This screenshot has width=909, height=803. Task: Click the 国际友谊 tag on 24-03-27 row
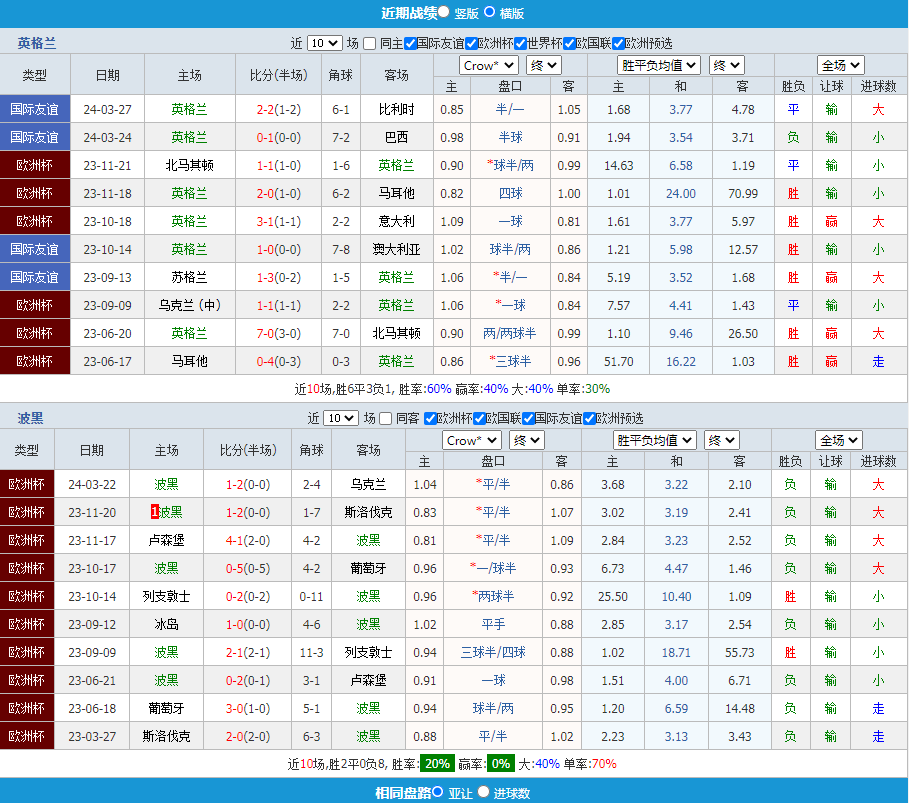[x=35, y=109]
